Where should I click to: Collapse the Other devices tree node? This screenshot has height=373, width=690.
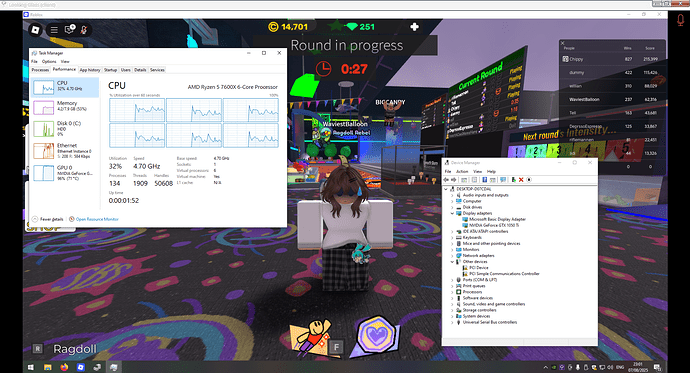point(452,262)
